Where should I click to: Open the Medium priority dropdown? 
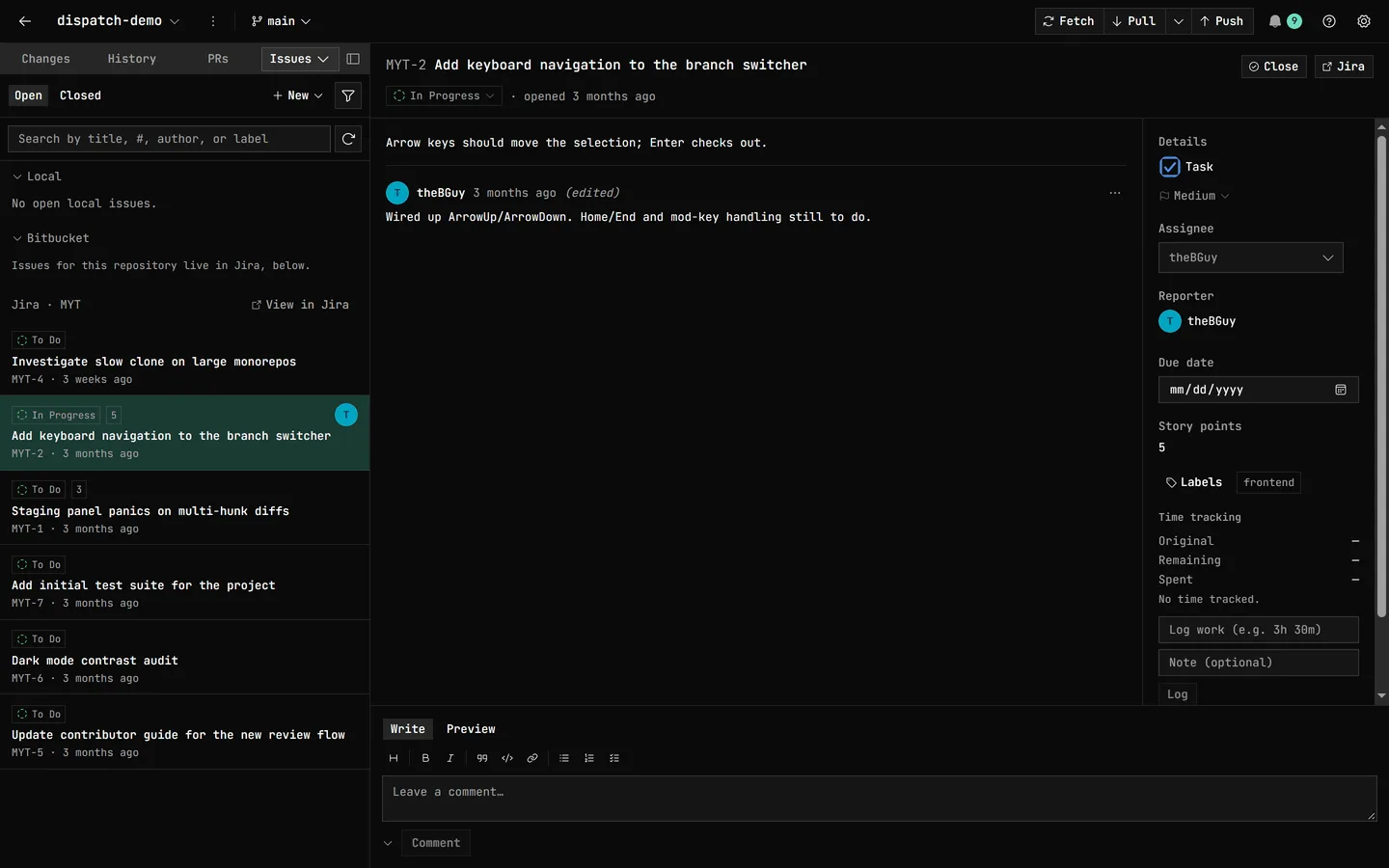[x=1194, y=196]
